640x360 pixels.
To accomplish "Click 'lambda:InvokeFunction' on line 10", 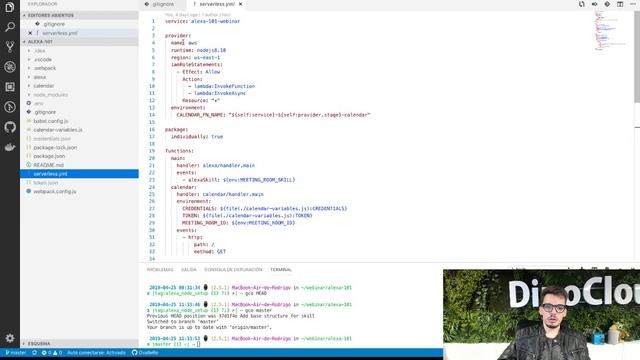I will coord(224,86).
